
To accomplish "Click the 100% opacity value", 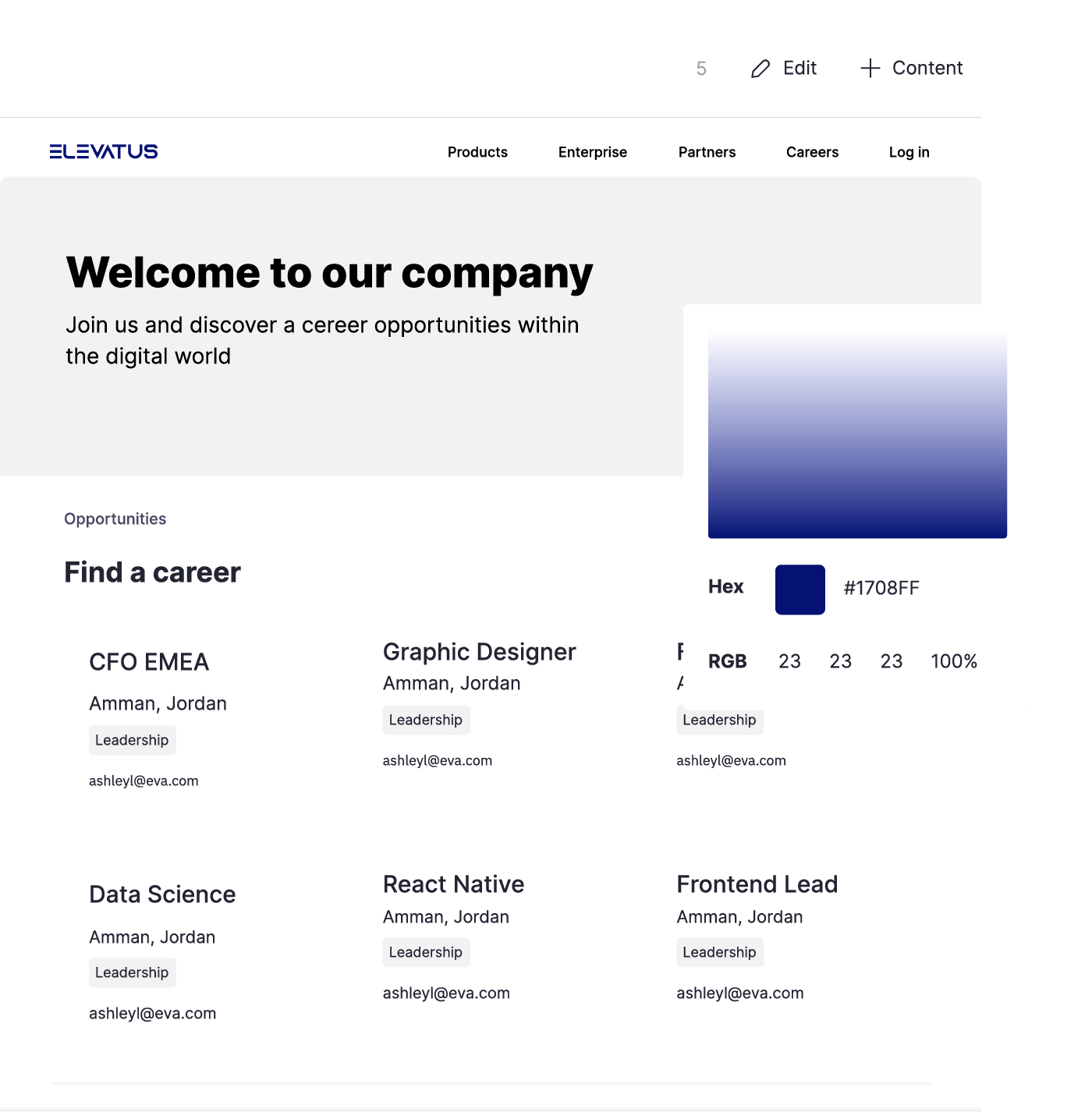I will (953, 661).
